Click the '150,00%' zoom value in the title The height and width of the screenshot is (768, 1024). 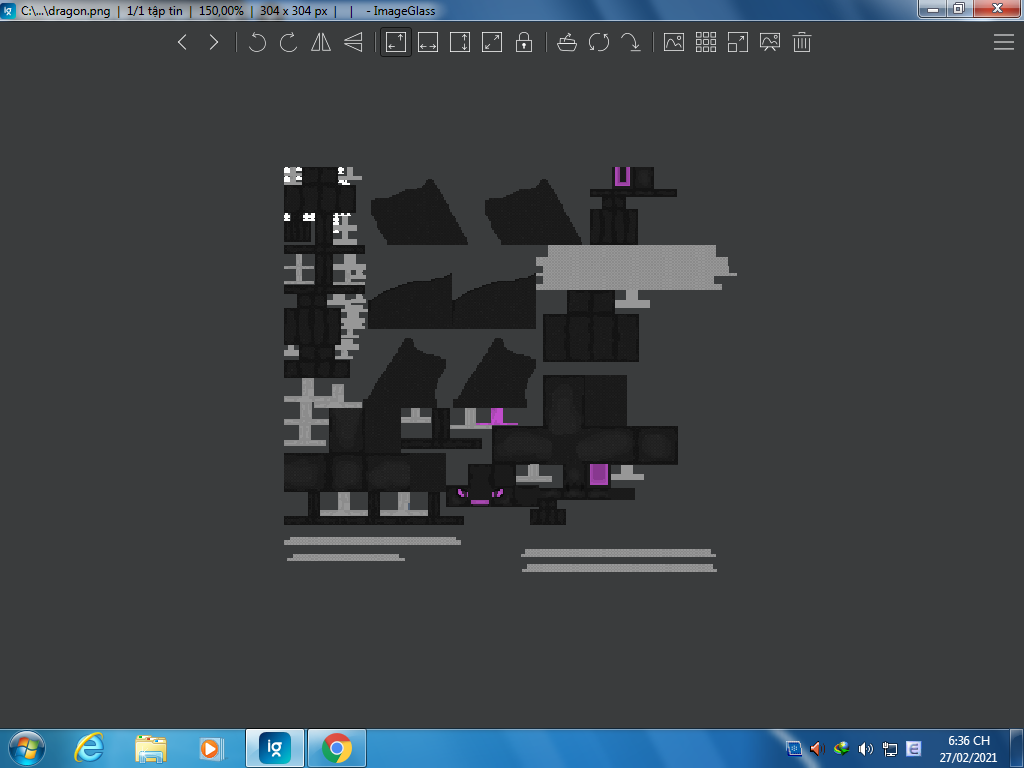[221, 10]
